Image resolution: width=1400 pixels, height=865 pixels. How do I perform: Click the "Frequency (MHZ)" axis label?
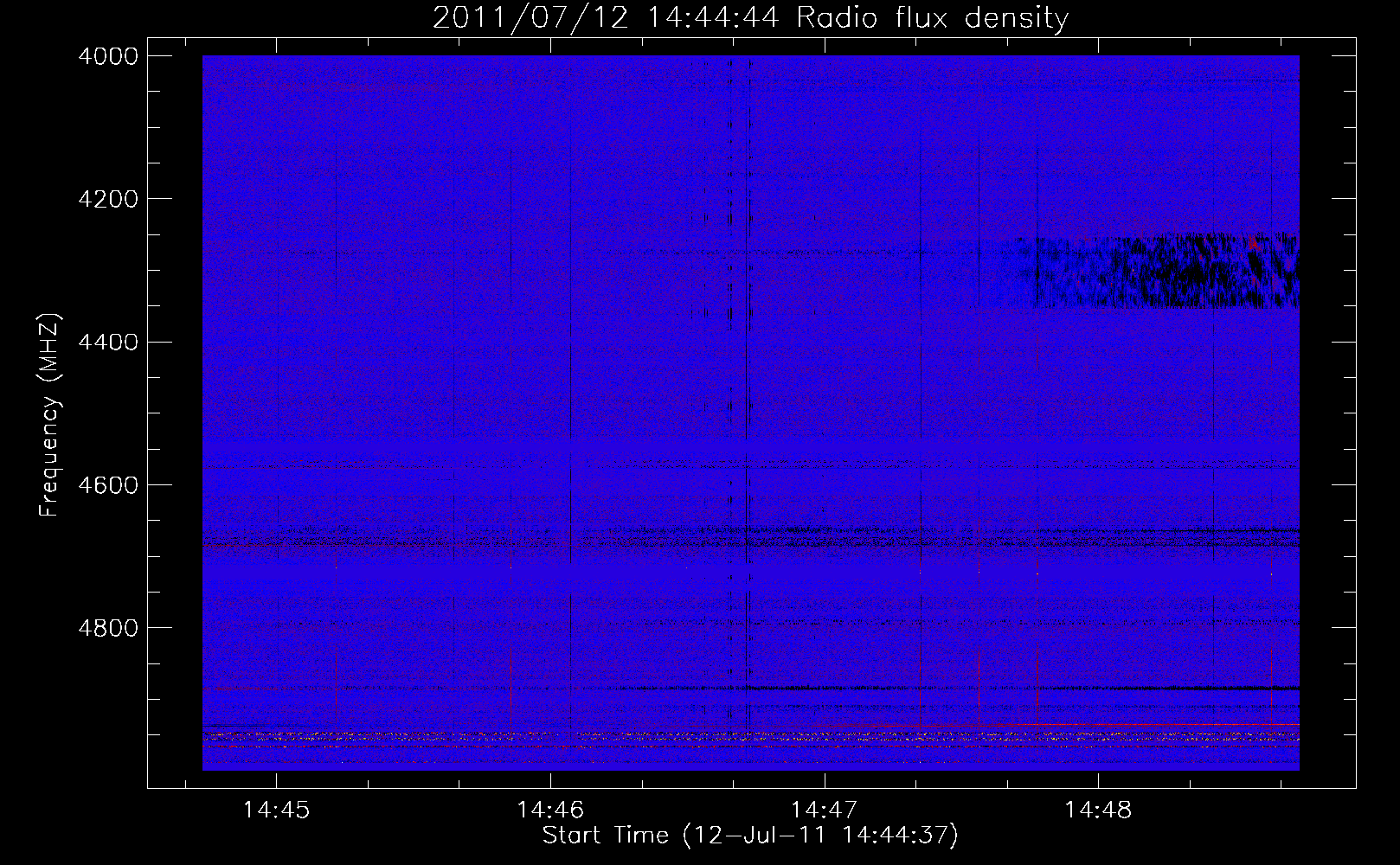tap(50, 415)
